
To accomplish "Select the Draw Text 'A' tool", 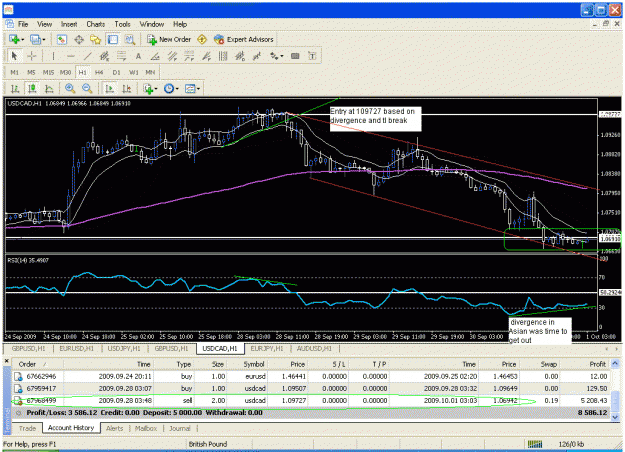I will click(138, 56).
